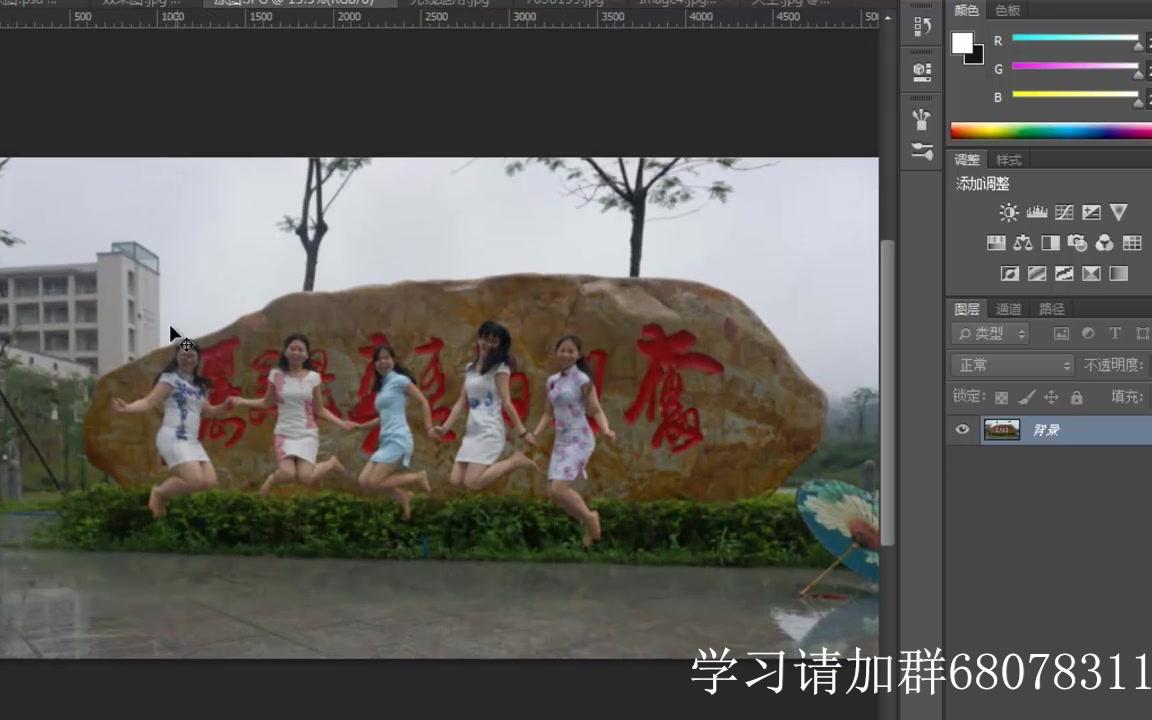Open the 类型 layer filter dropdown
Screen dimensions: 1152x720
coord(990,334)
